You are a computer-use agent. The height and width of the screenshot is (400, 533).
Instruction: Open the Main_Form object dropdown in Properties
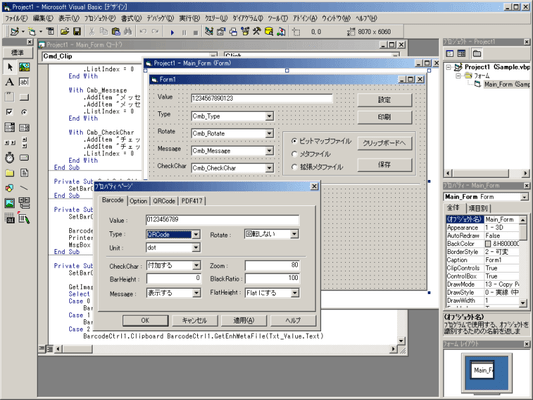[x=525, y=197]
